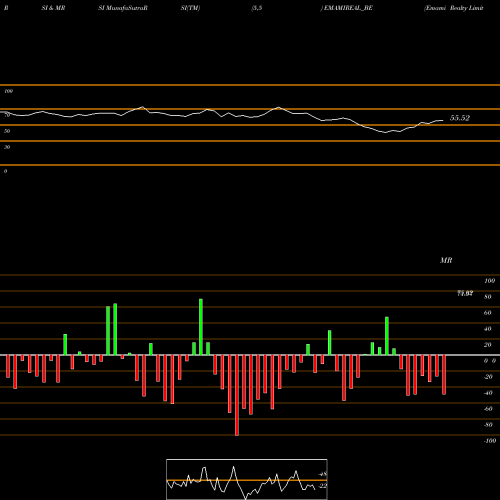Click the 100 label on RSI left axis
This screenshot has height=500, width=500.
tap(9, 91)
